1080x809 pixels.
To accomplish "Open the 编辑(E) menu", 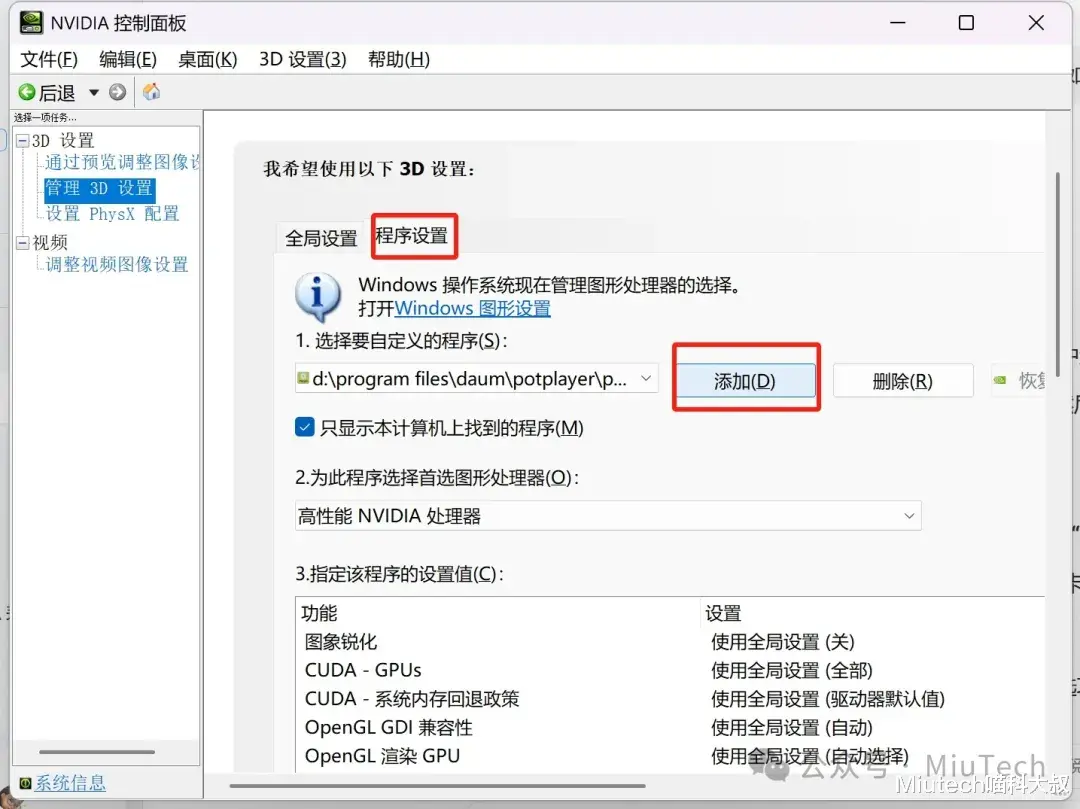I will click(128, 59).
